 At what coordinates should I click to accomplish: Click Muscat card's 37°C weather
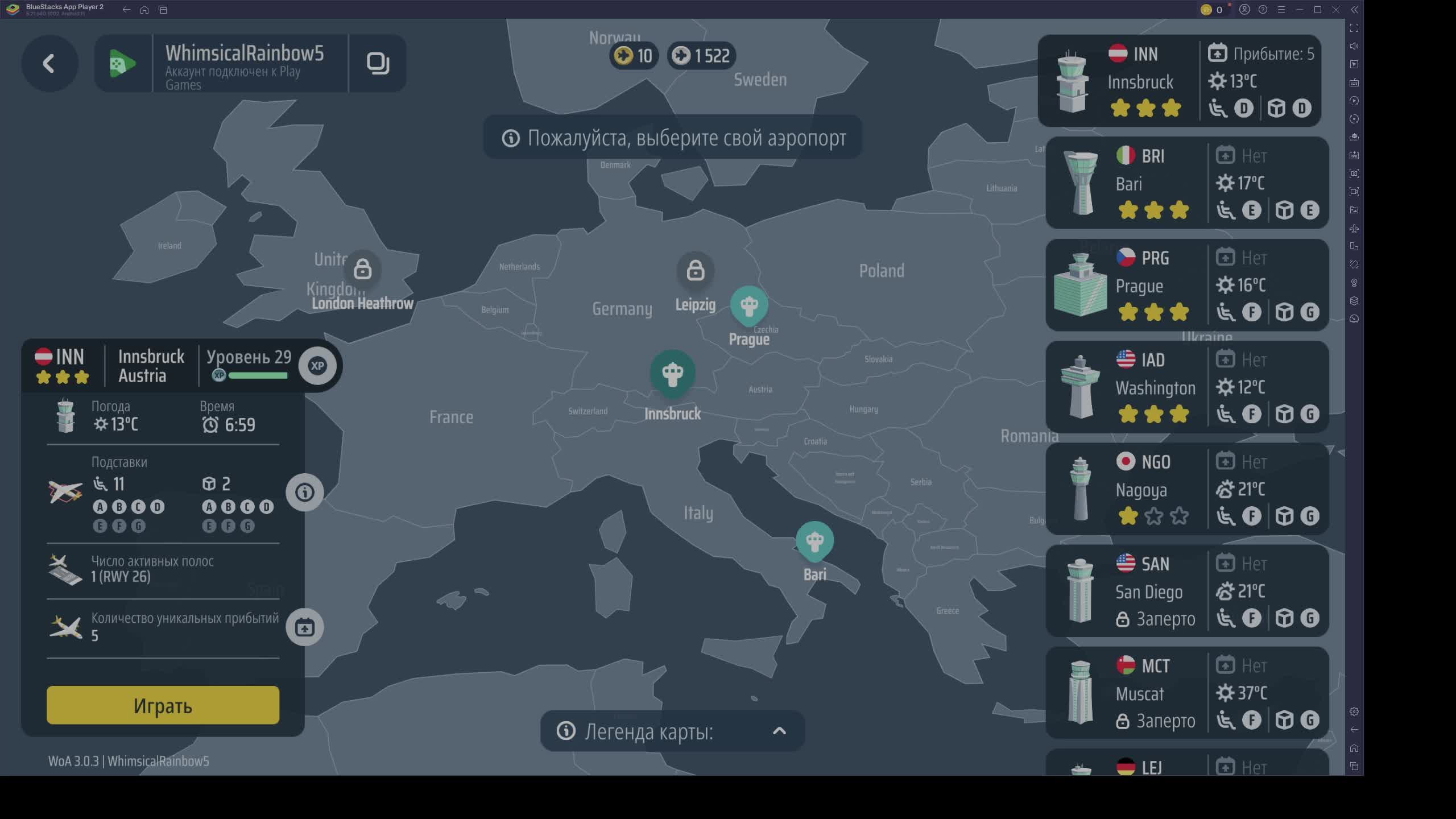pyautogui.click(x=1242, y=693)
